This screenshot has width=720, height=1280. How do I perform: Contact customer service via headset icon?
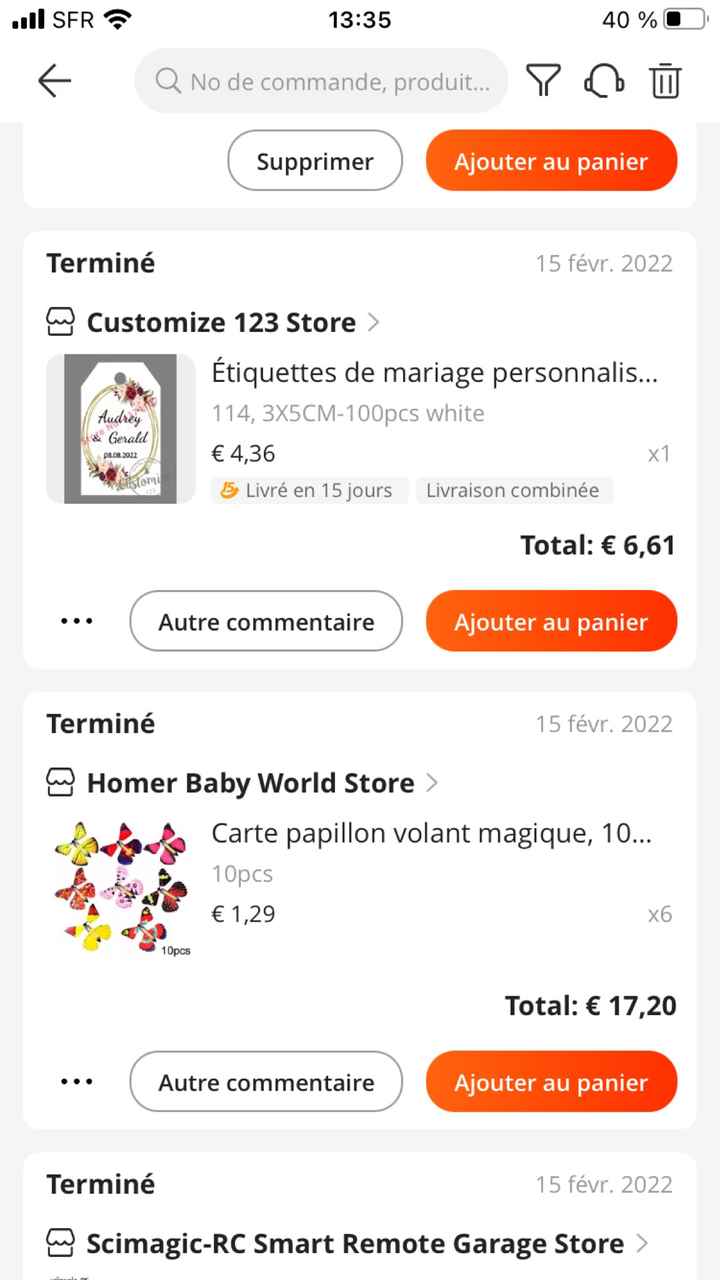click(604, 81)
